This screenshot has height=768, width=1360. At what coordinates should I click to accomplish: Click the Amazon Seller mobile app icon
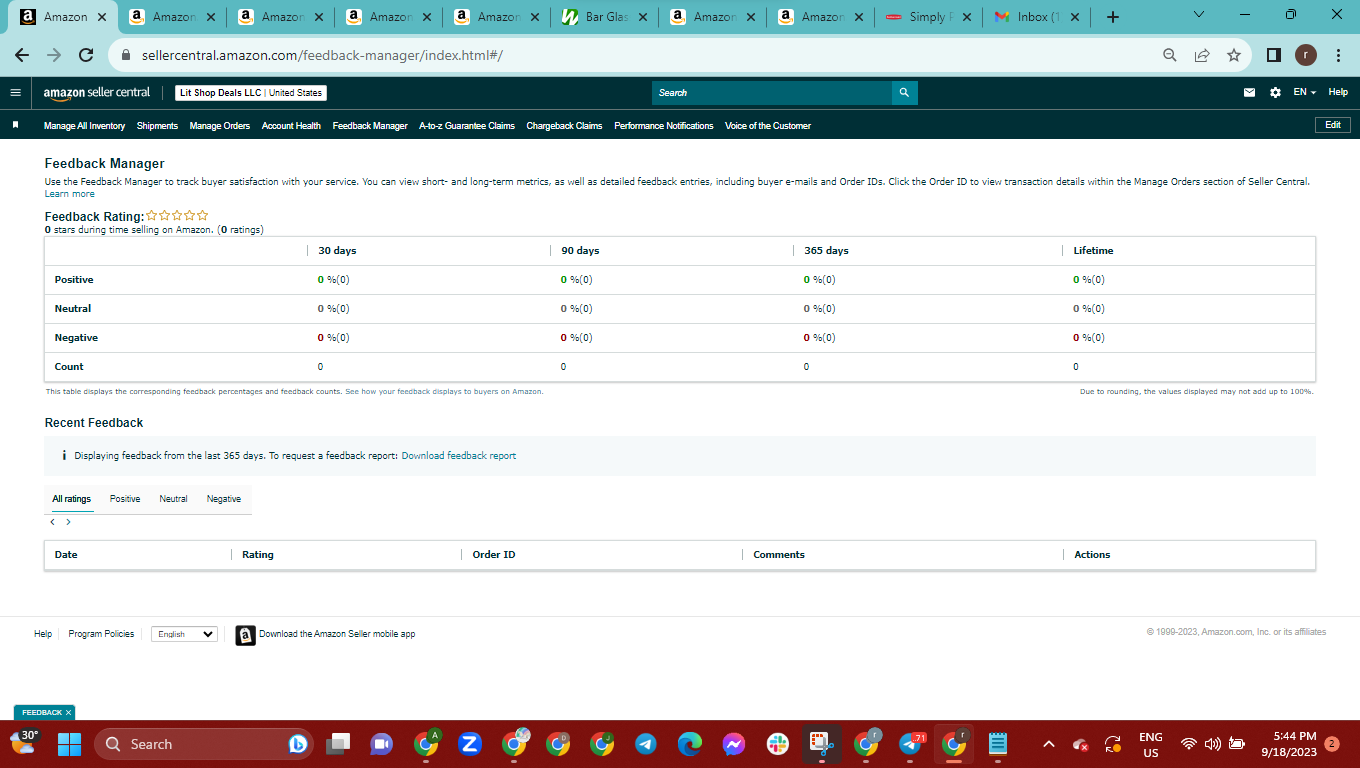click(x=245, y=635)
